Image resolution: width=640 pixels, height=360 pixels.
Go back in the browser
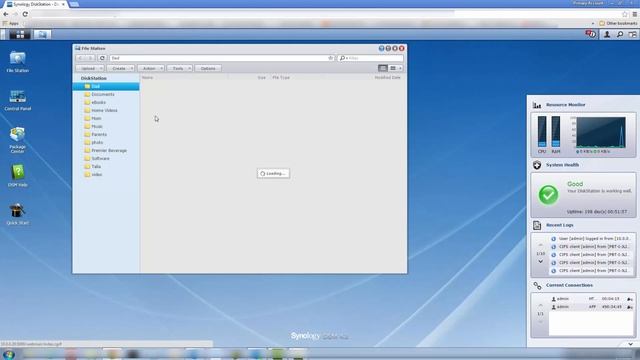coord(6,14)
